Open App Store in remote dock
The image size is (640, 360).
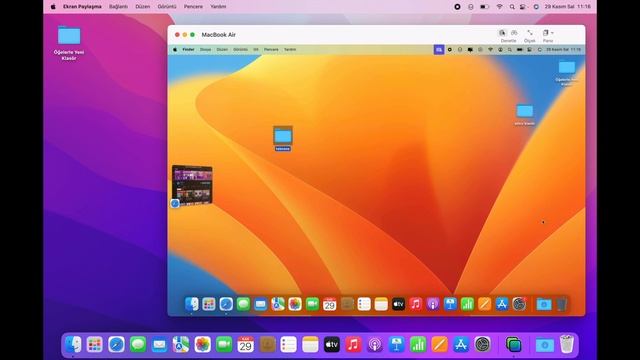502,304
